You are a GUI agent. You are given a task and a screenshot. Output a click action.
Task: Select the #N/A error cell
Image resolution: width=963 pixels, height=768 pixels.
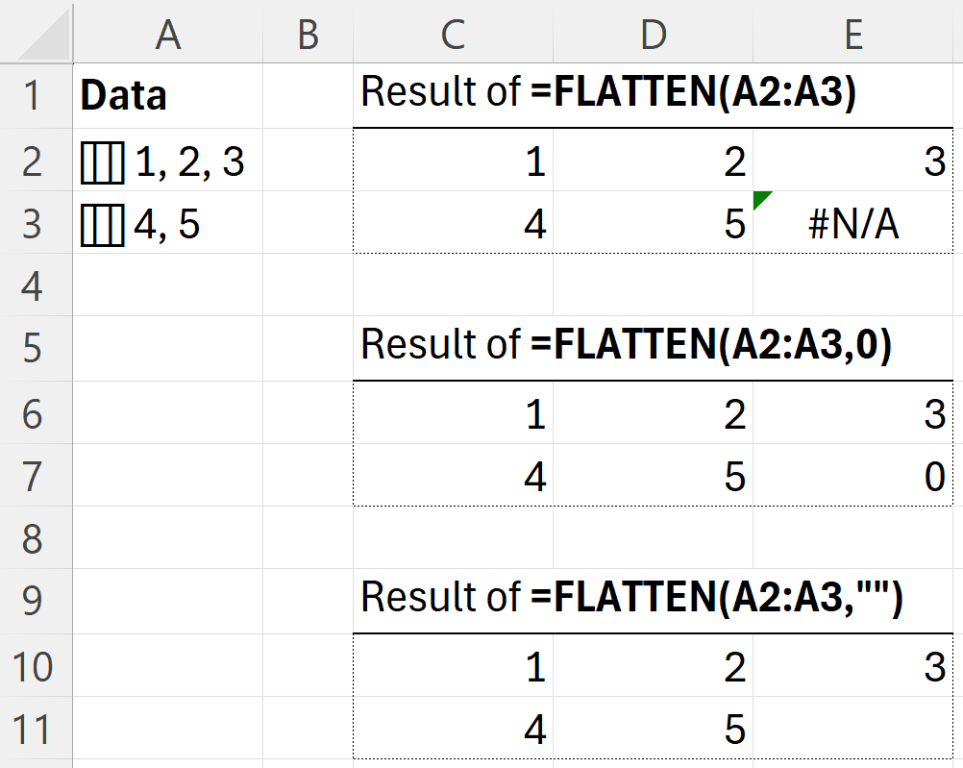coord(854,222)
